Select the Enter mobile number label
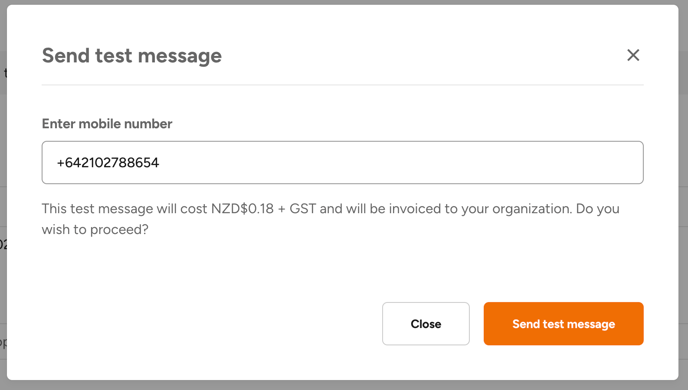The image size is (688, 390). (x=107, y=124)
